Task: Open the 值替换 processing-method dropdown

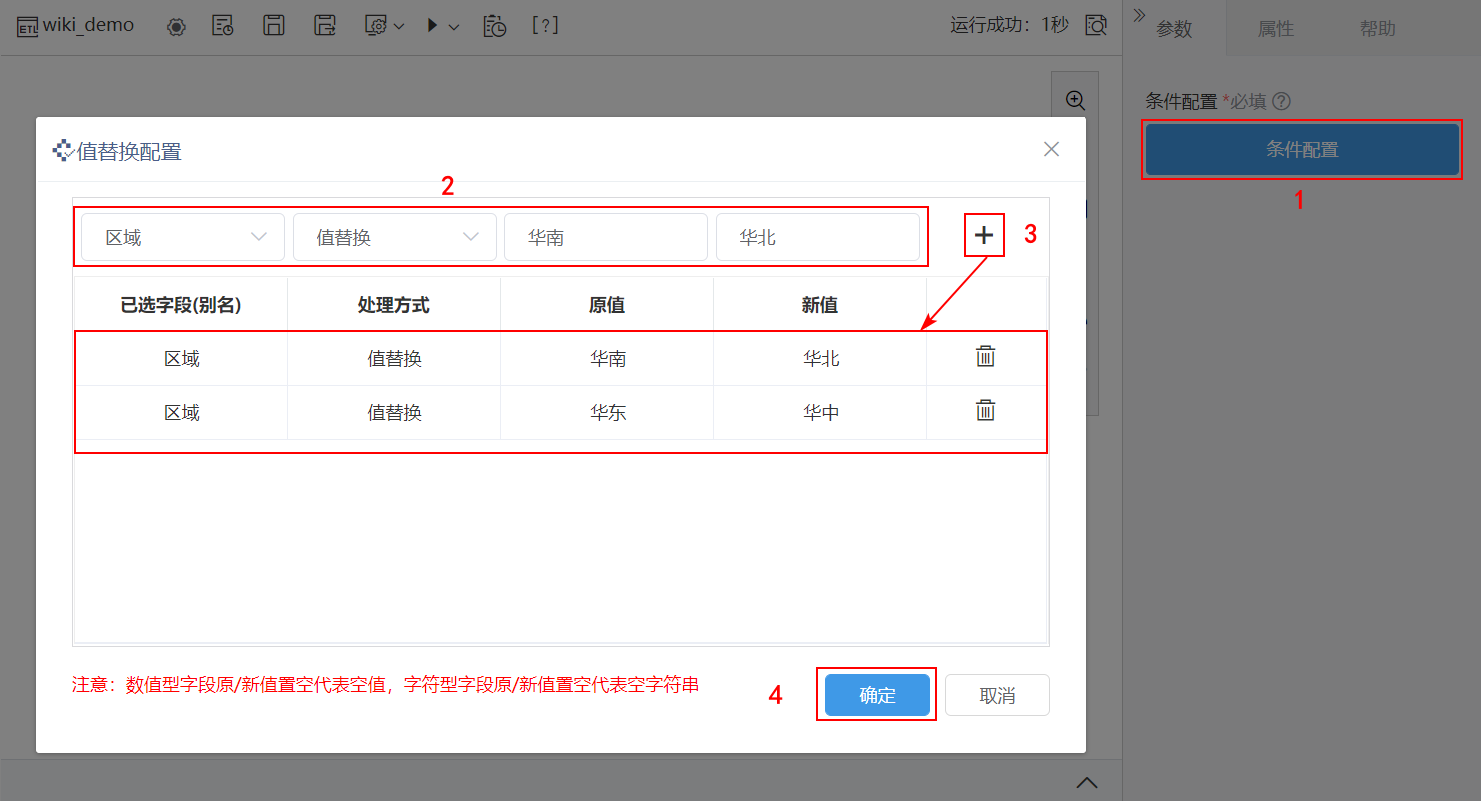Action: point(395,238)
